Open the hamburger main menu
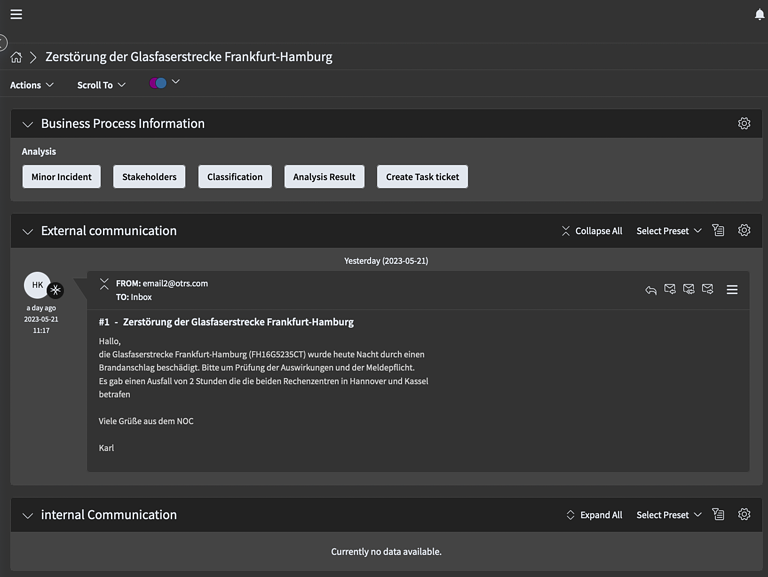Image resolution: width=768 pixels, height=577 pixels. coord(16,14)
